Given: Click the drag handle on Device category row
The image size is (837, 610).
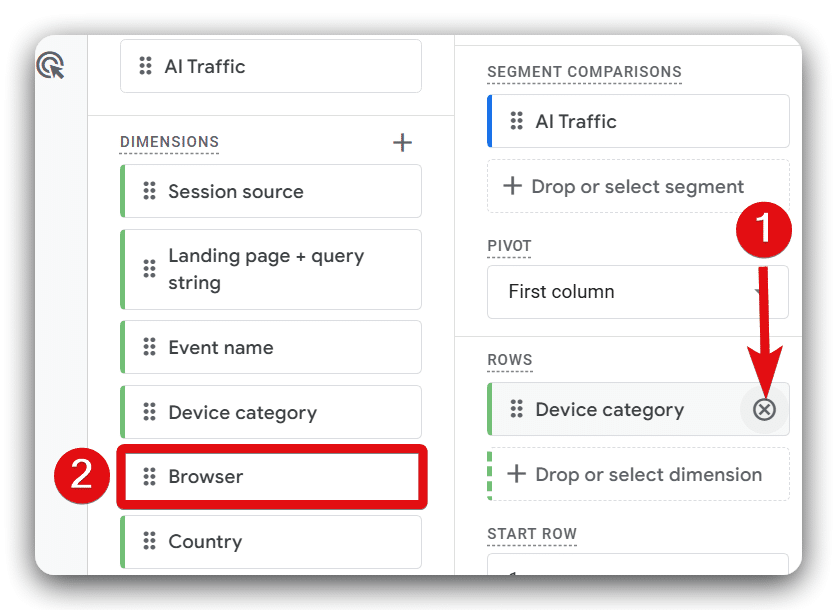Looking at the screenshot, I should tap(517, 409).
